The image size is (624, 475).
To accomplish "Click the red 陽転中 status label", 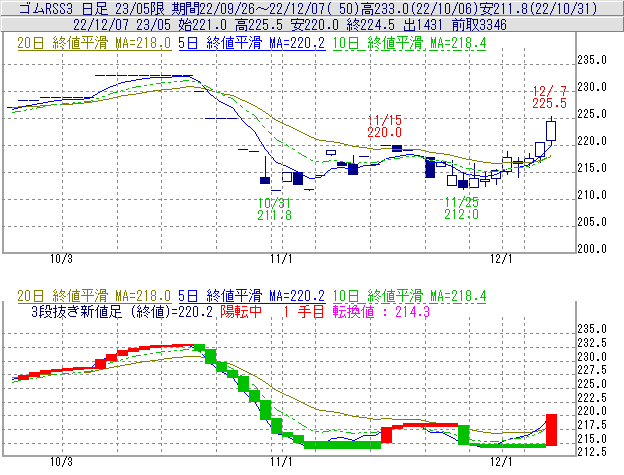I will point(241,311).
